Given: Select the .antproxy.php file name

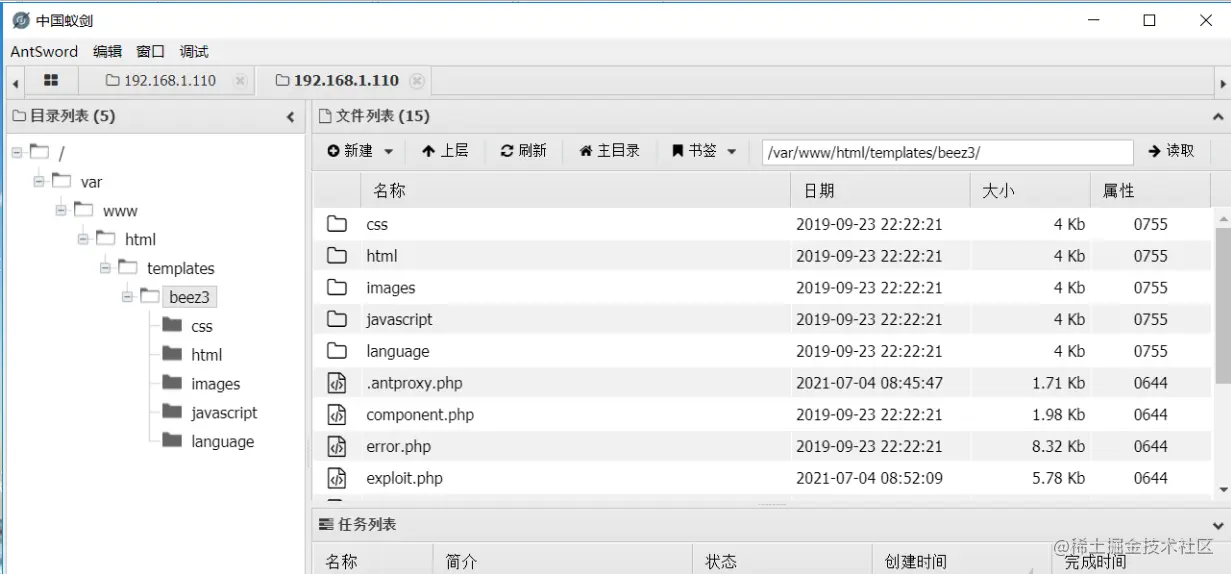Looking at the screenshot, I should click(414, 383).
